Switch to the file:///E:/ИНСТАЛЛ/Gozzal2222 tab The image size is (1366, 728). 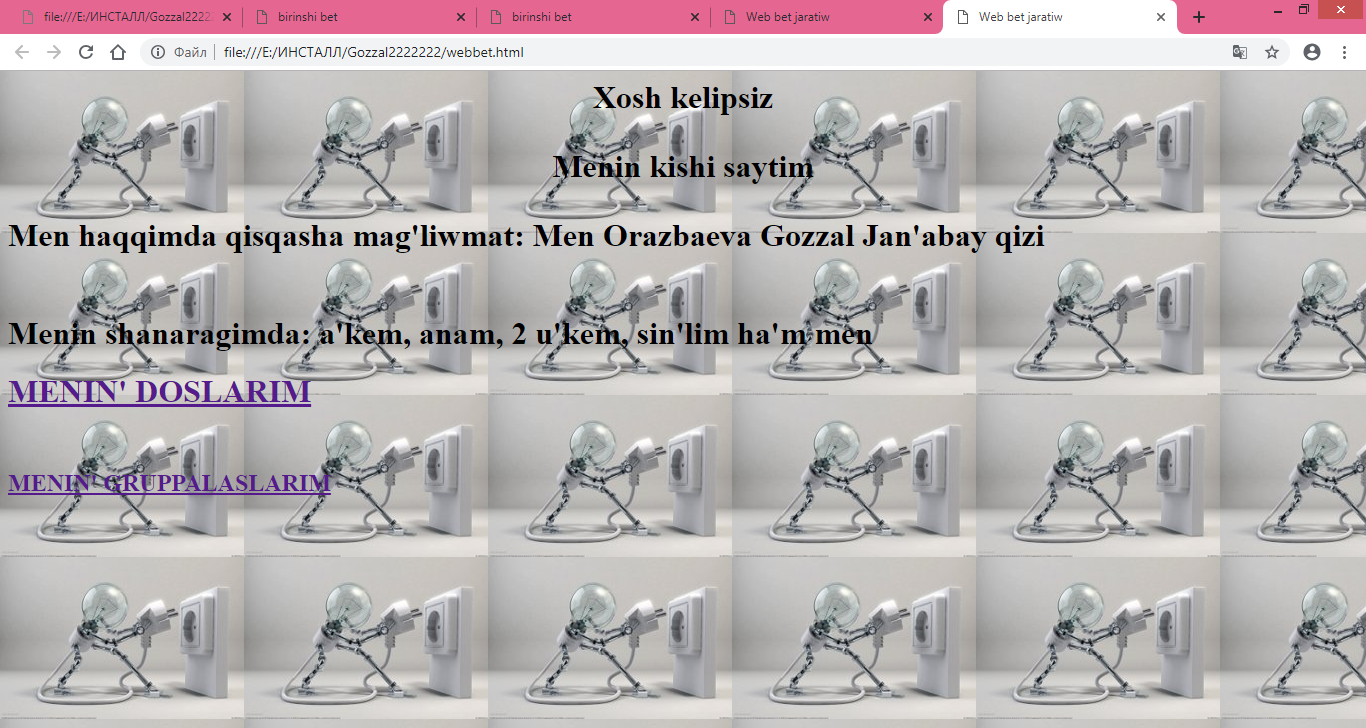click(x=124, y=17)
